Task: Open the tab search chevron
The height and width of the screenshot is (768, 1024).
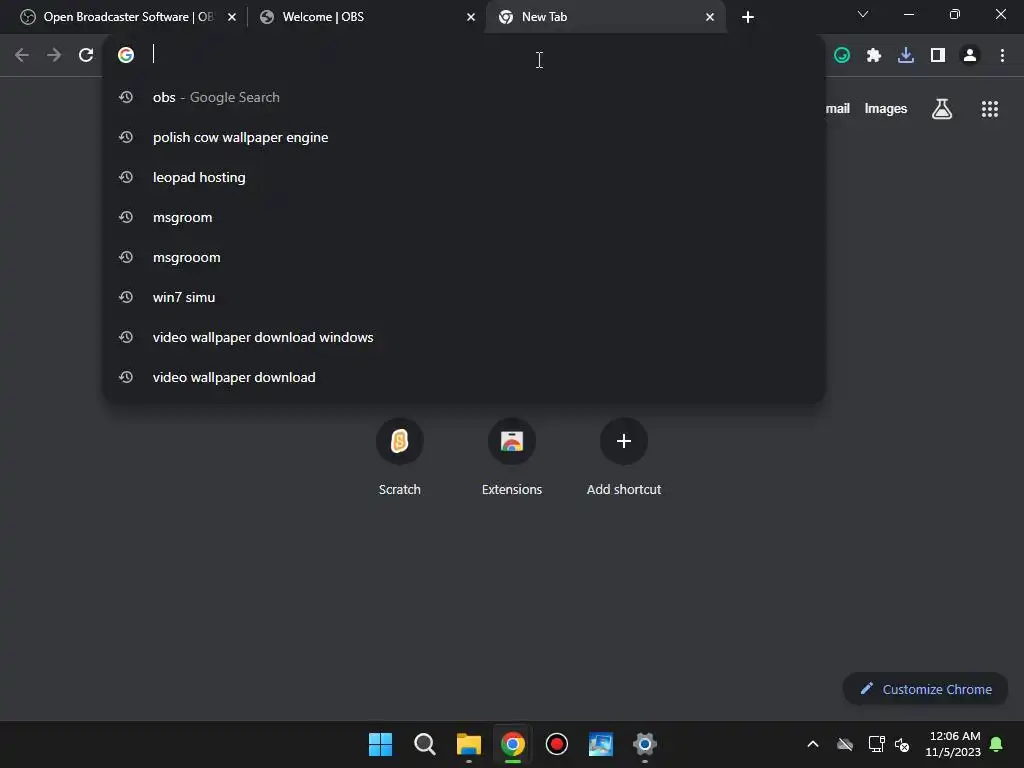Action: click(x=863, y=14)
